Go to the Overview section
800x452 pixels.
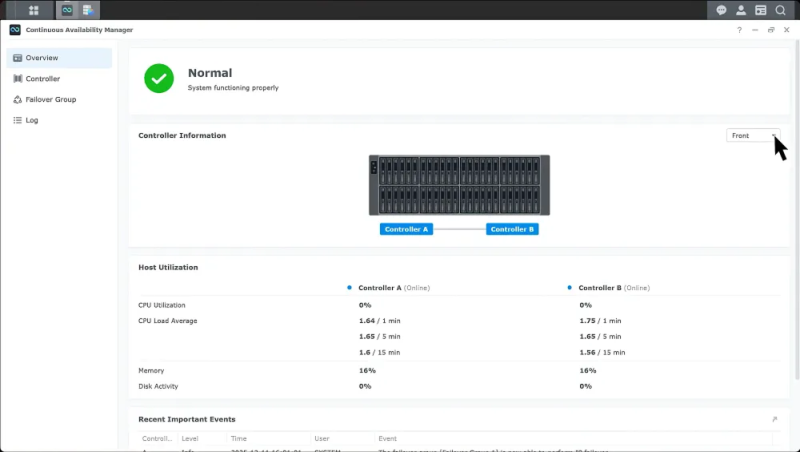click(59, 58)
